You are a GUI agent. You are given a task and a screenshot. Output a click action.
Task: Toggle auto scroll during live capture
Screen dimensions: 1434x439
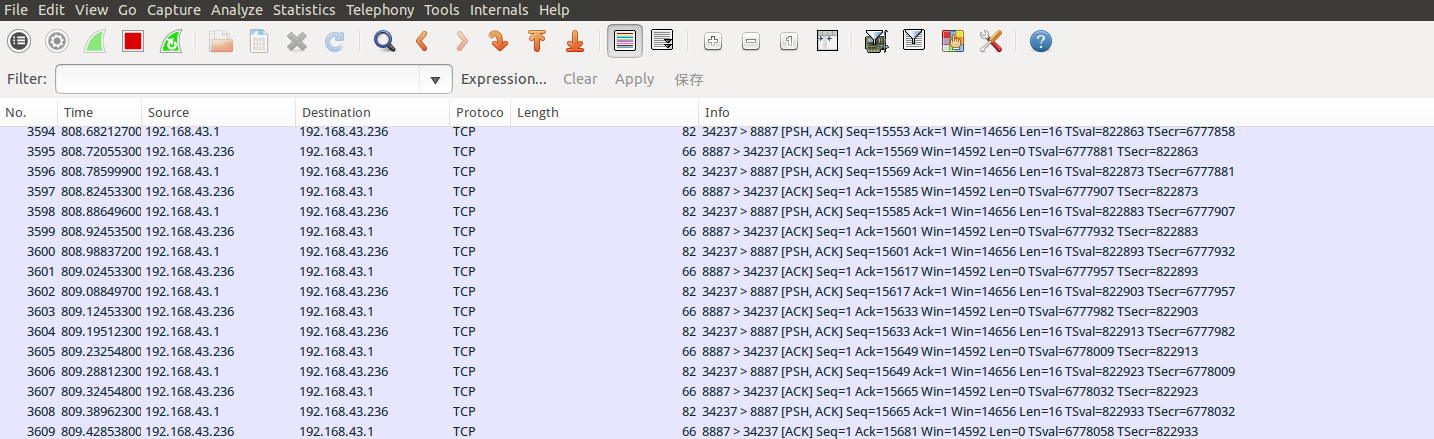(662, 41)
